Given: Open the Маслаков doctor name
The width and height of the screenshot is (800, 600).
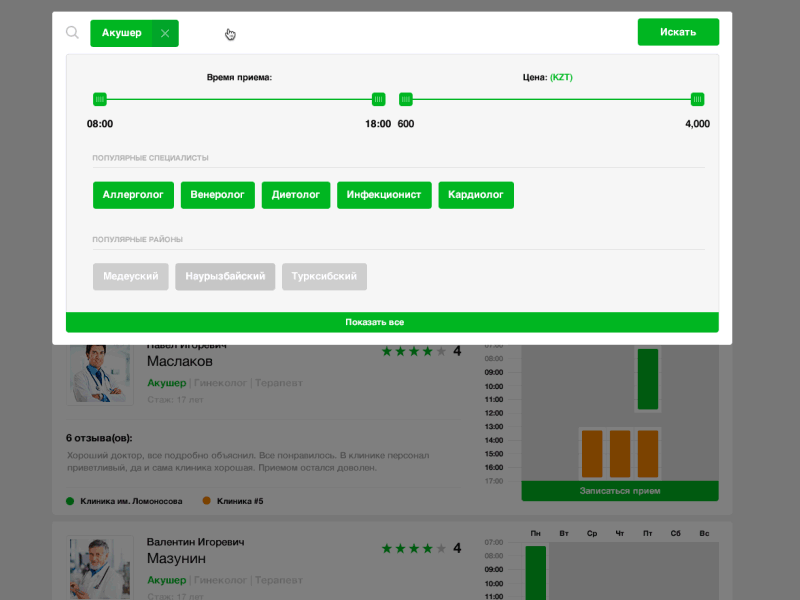Looking at the screenshot, I should [x=180, y=362].
